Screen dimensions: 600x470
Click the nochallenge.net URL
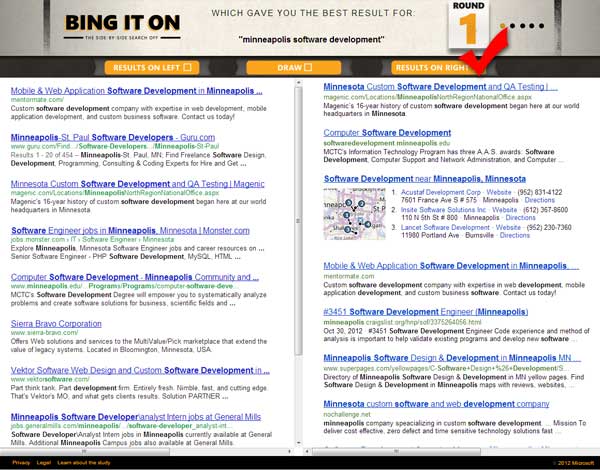click(347, 414)
